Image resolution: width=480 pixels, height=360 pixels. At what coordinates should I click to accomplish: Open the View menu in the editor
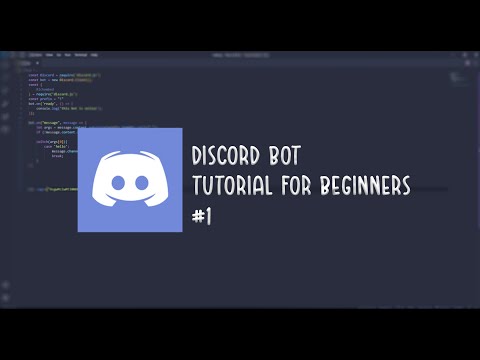49,55
